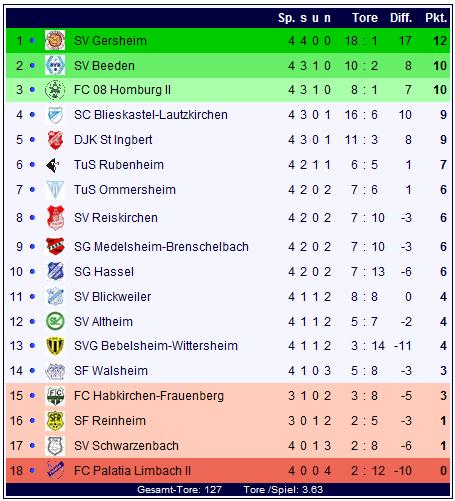Click the SV Gersheim club crest

coord(55,40)
